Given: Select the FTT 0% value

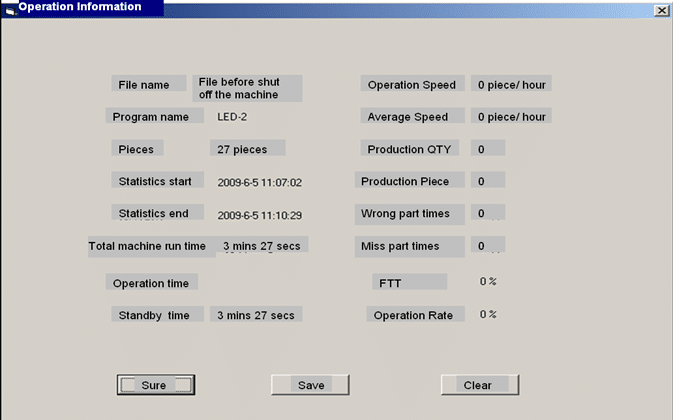Looking at the screenshot, I should pyautogui.click(x=488, y=281).
